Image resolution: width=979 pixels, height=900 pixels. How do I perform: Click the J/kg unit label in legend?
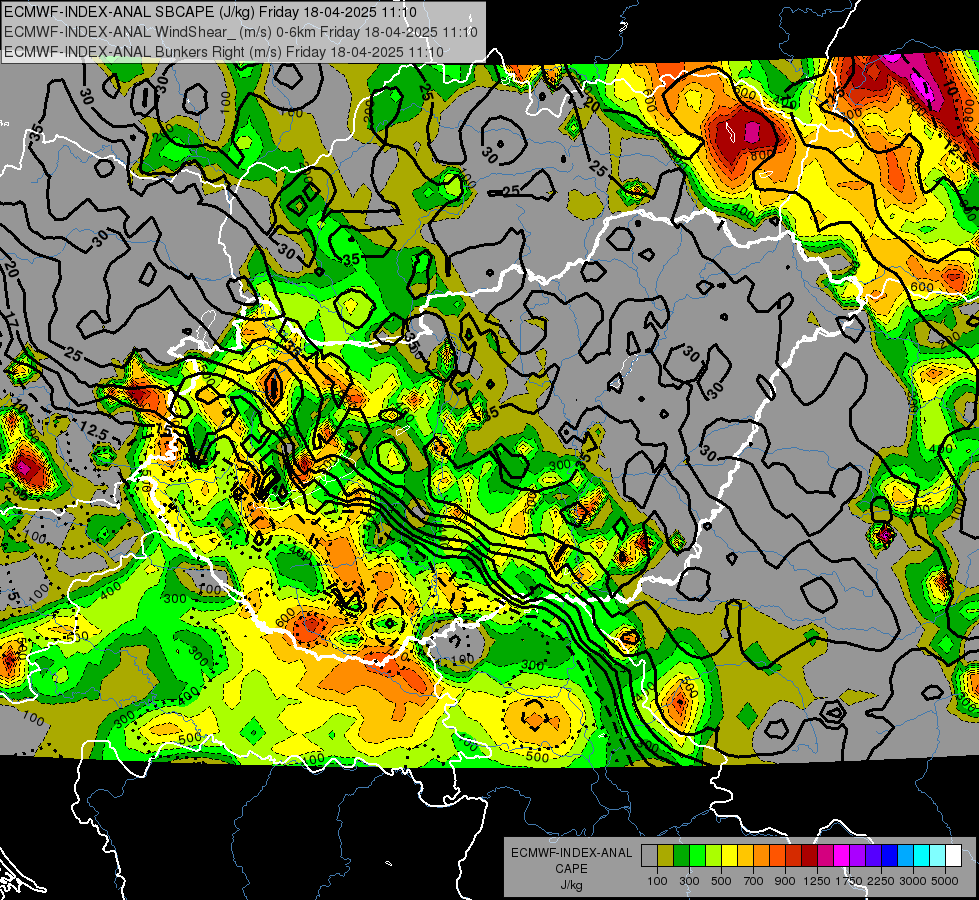tap(572, 885)
